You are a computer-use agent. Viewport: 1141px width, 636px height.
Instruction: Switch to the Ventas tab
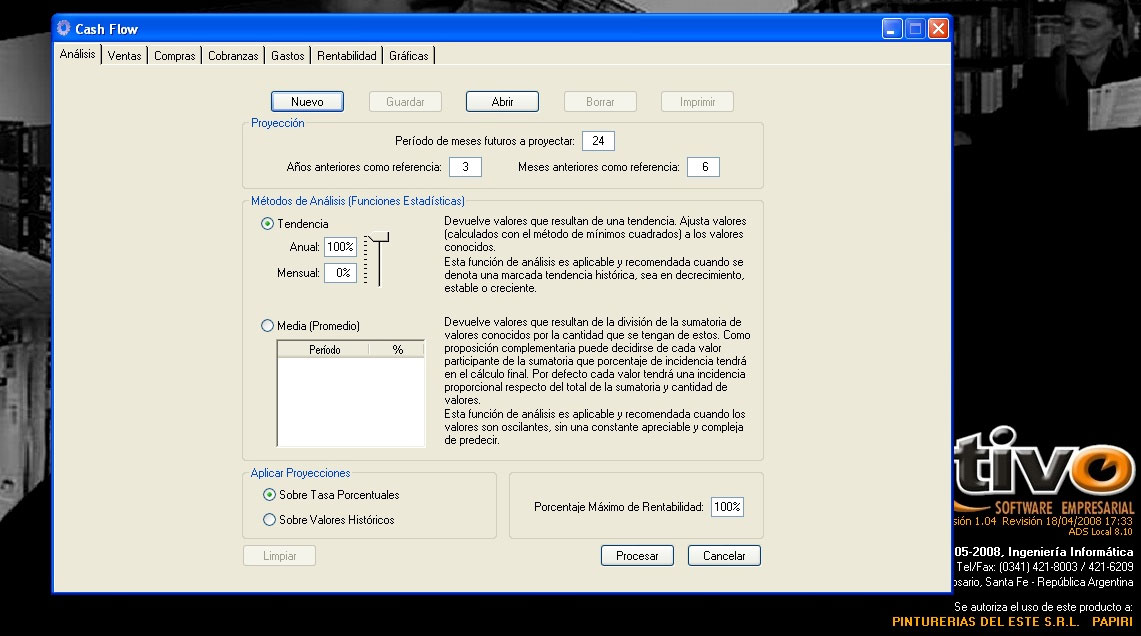125,56
